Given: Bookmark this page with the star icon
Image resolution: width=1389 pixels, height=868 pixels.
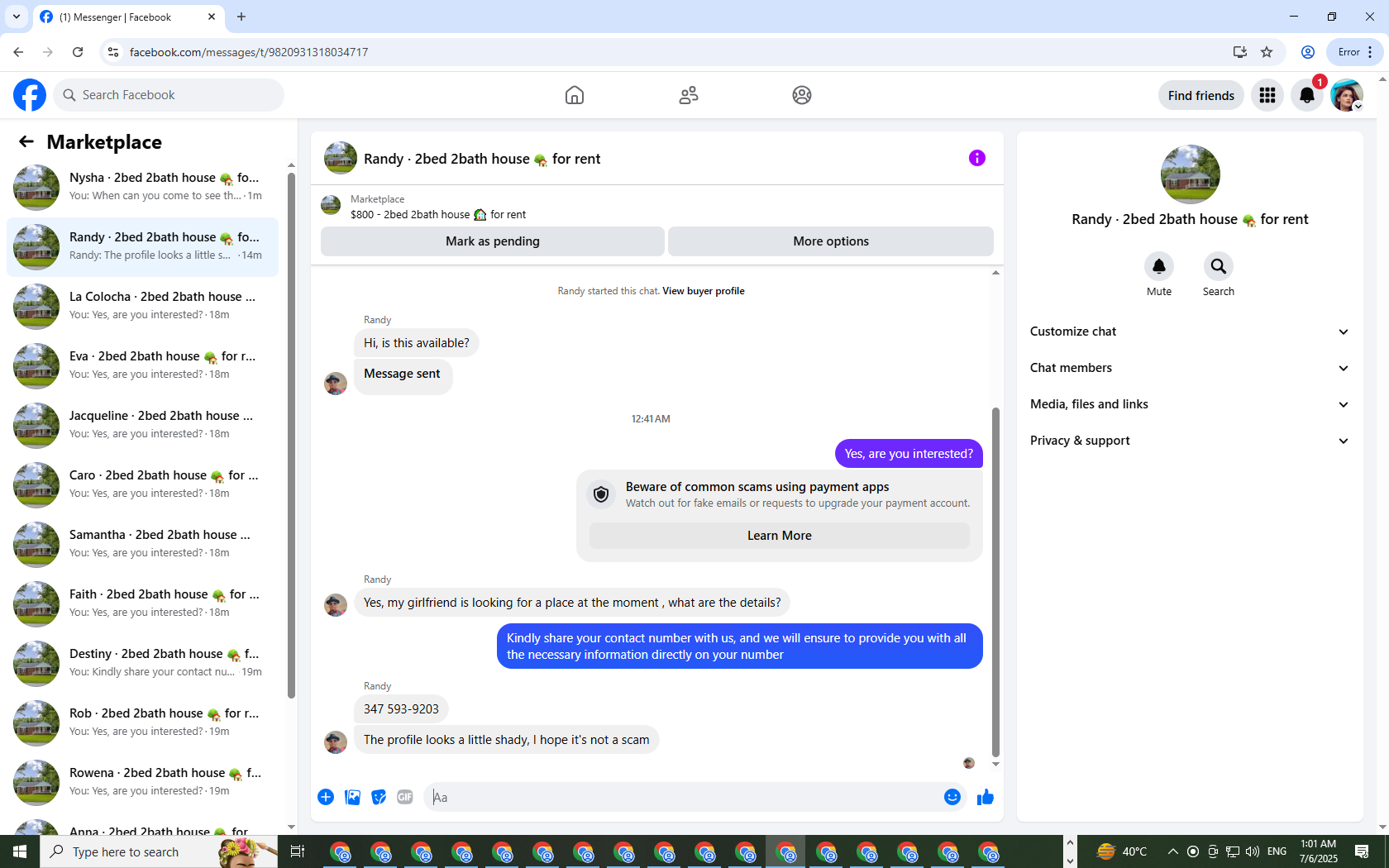Looking at the screenshot, I should pos(1267,52).
